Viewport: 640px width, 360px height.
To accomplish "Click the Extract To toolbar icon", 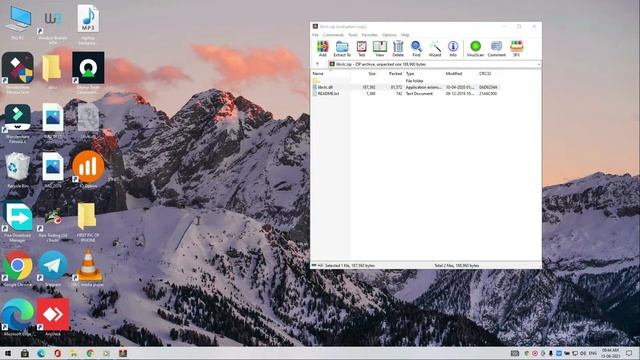I will pyautogui.click(x=342, y=49).
